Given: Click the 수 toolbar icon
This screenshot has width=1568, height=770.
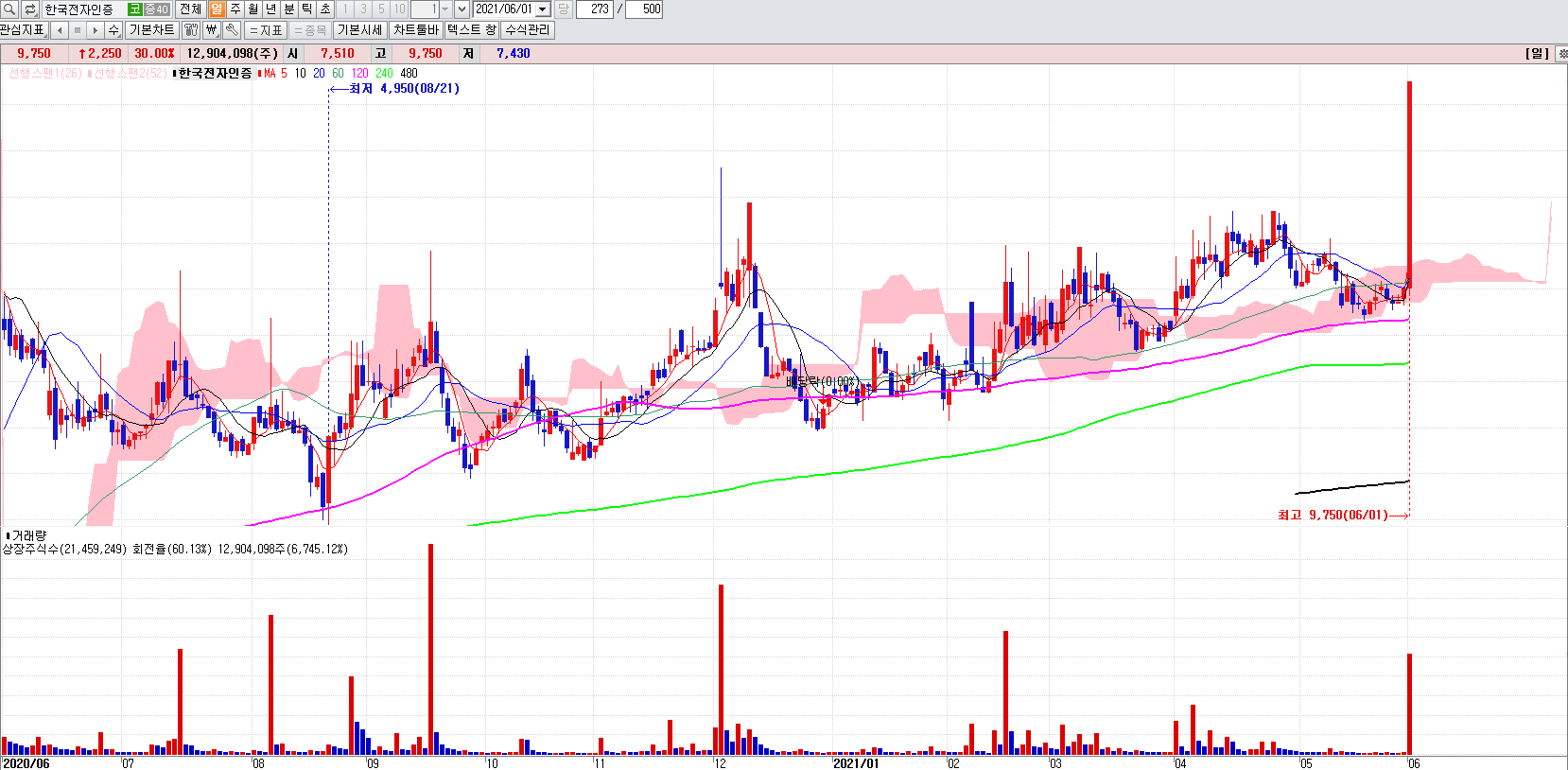Looking at the screenshot, I should click(x=113, y=30).
